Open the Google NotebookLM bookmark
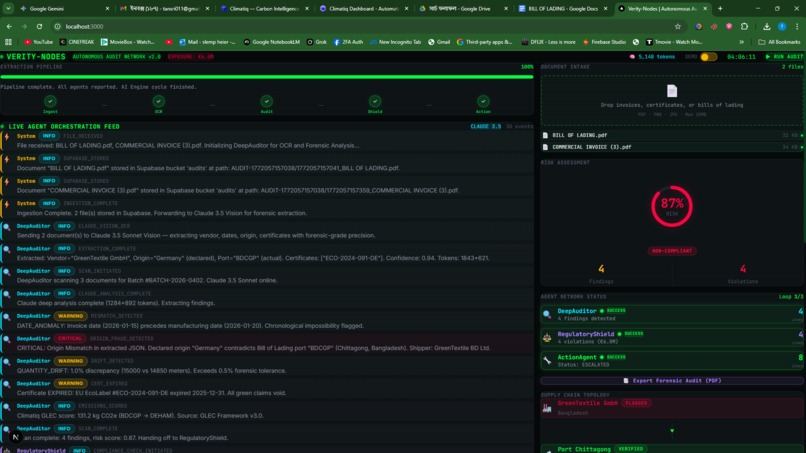The image size is (806, 453). (x=271, y=42)
